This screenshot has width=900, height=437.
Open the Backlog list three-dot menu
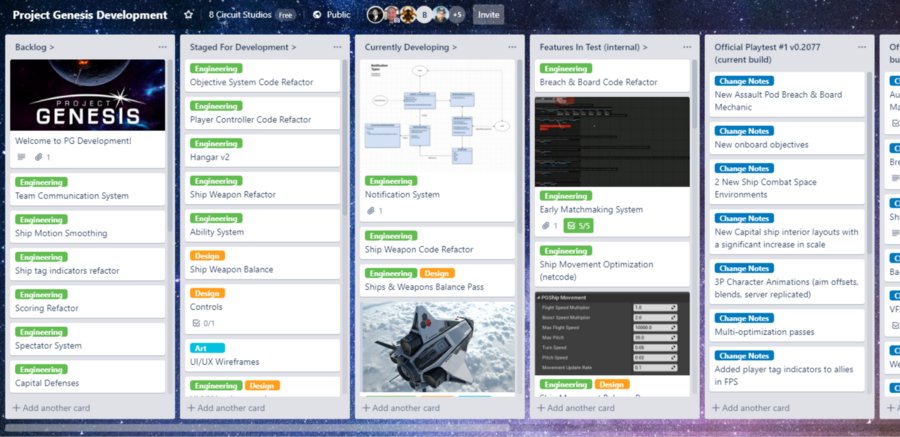point(162,47)
